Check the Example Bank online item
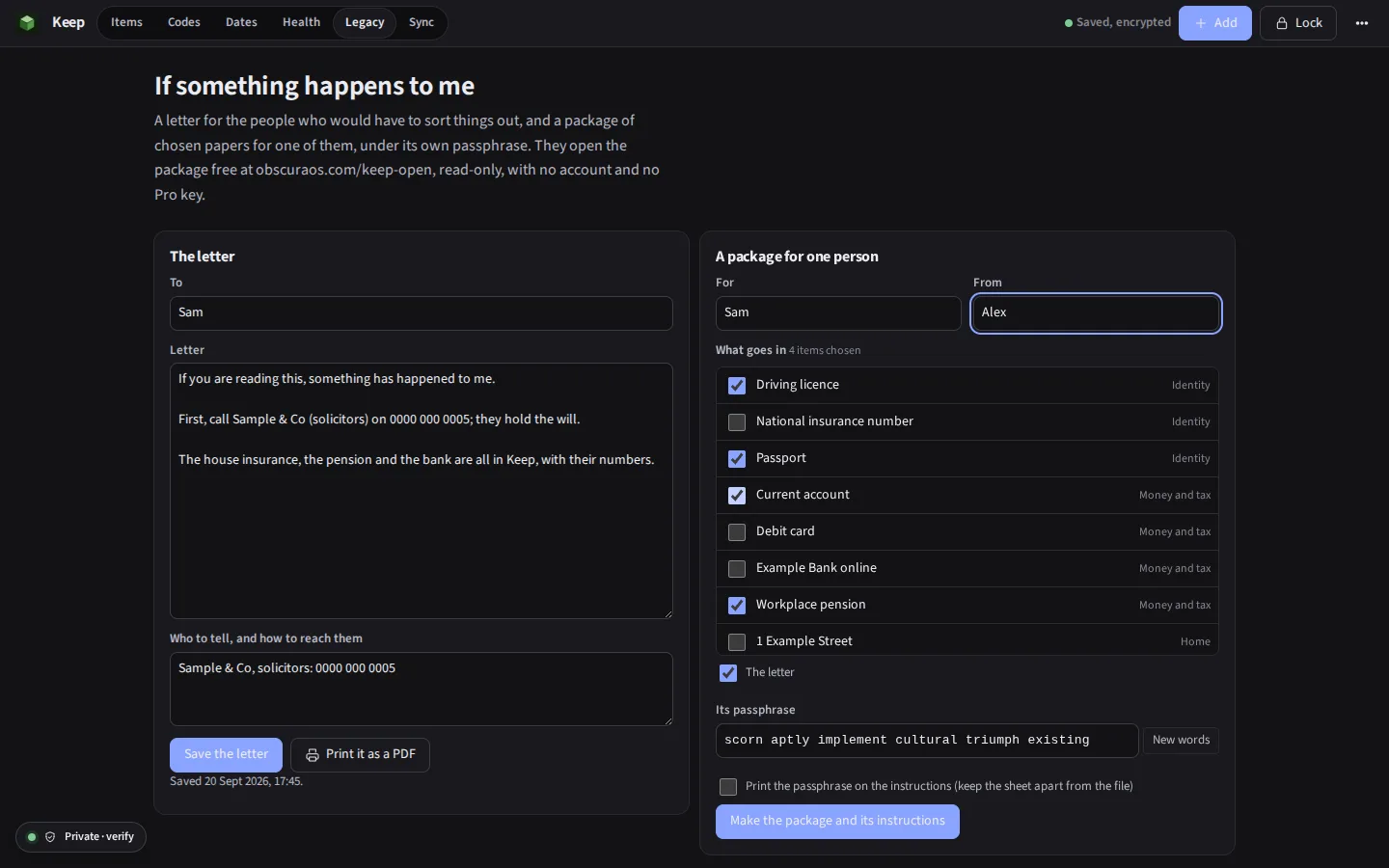 tap(737, 569)
